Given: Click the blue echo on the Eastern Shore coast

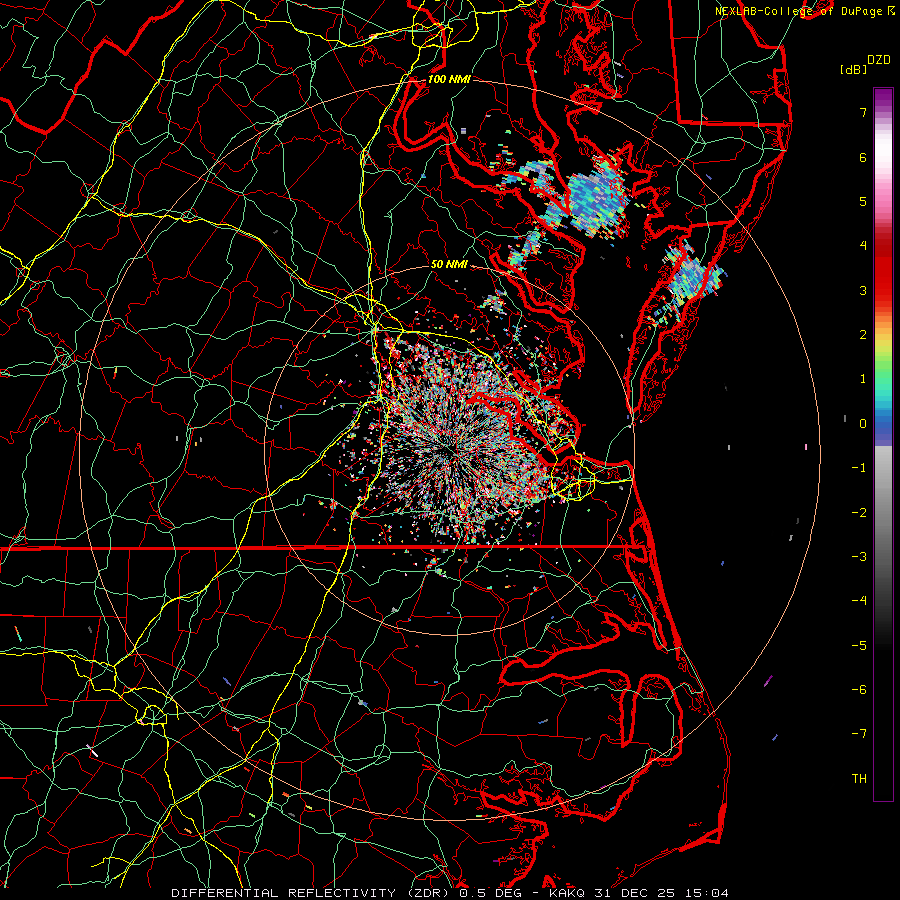Looking at the screenshot, I should (692, 280).
